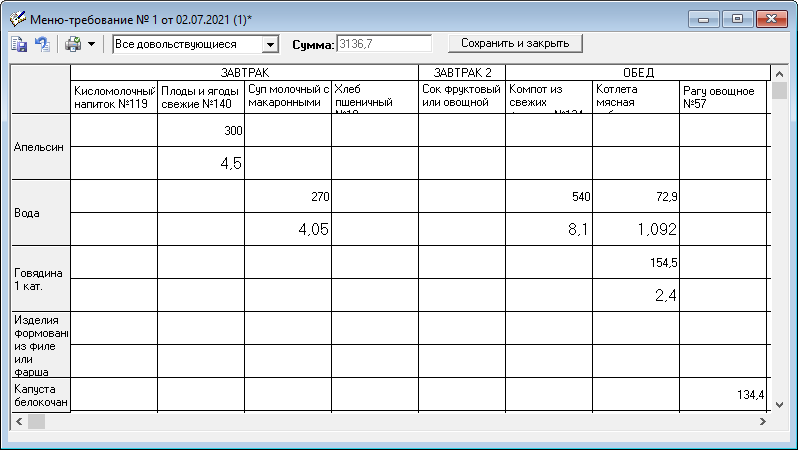Click the 'Говядина 1 кат.' row header
Viewport: 798px width, 450px height.
40,278
